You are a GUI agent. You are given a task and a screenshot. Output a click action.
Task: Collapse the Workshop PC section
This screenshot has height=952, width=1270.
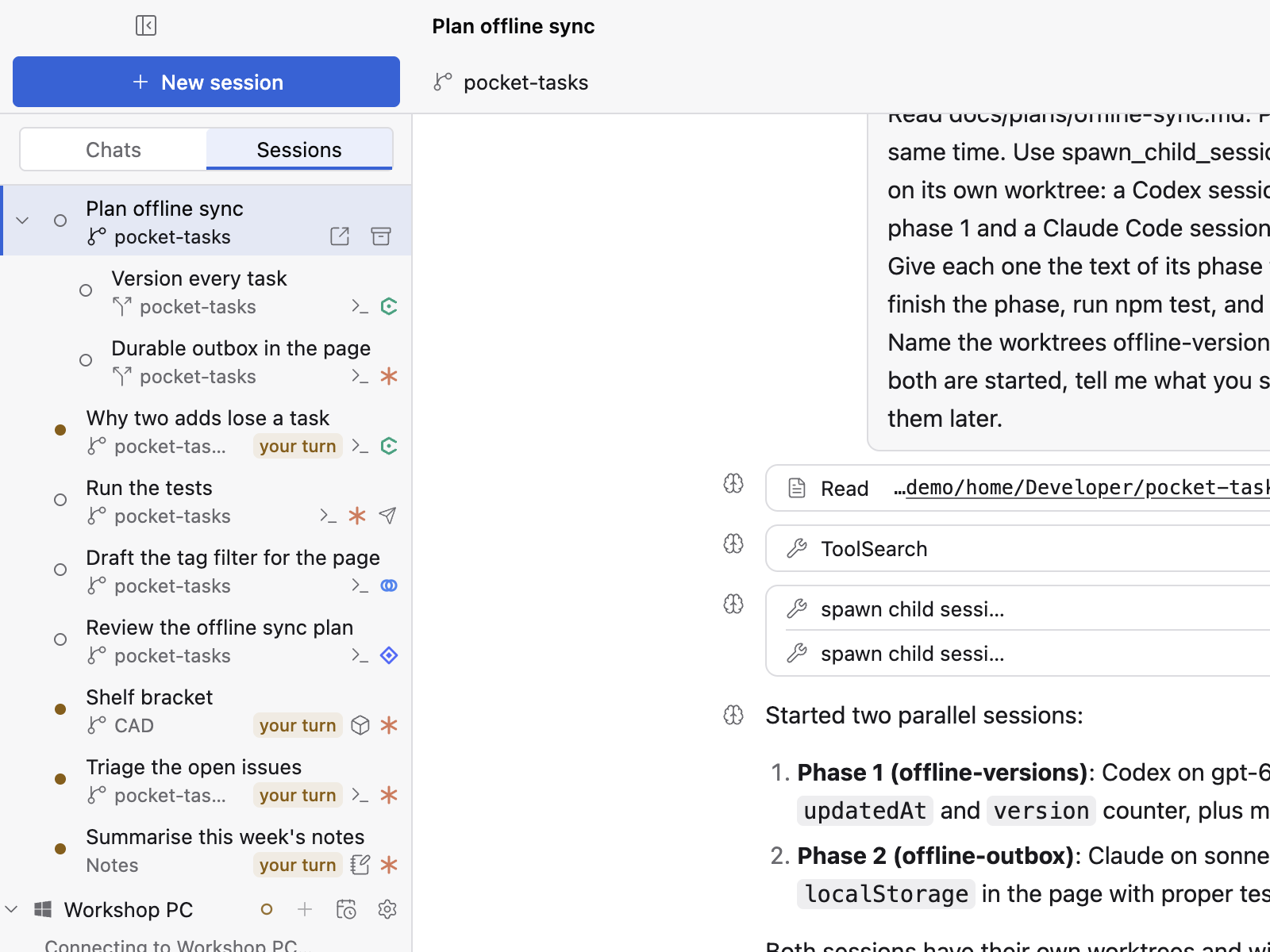click(11, 909)
